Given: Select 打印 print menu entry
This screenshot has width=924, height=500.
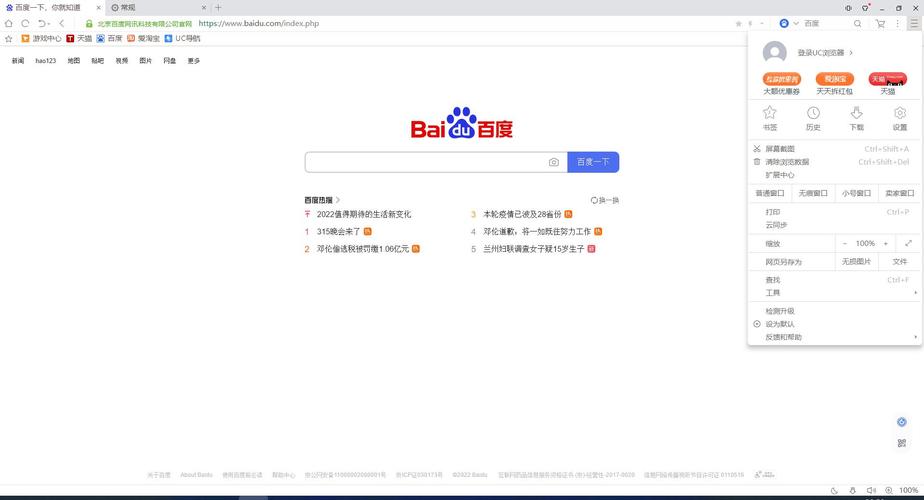Looking at the screenshot, I should tap(833, 212).
